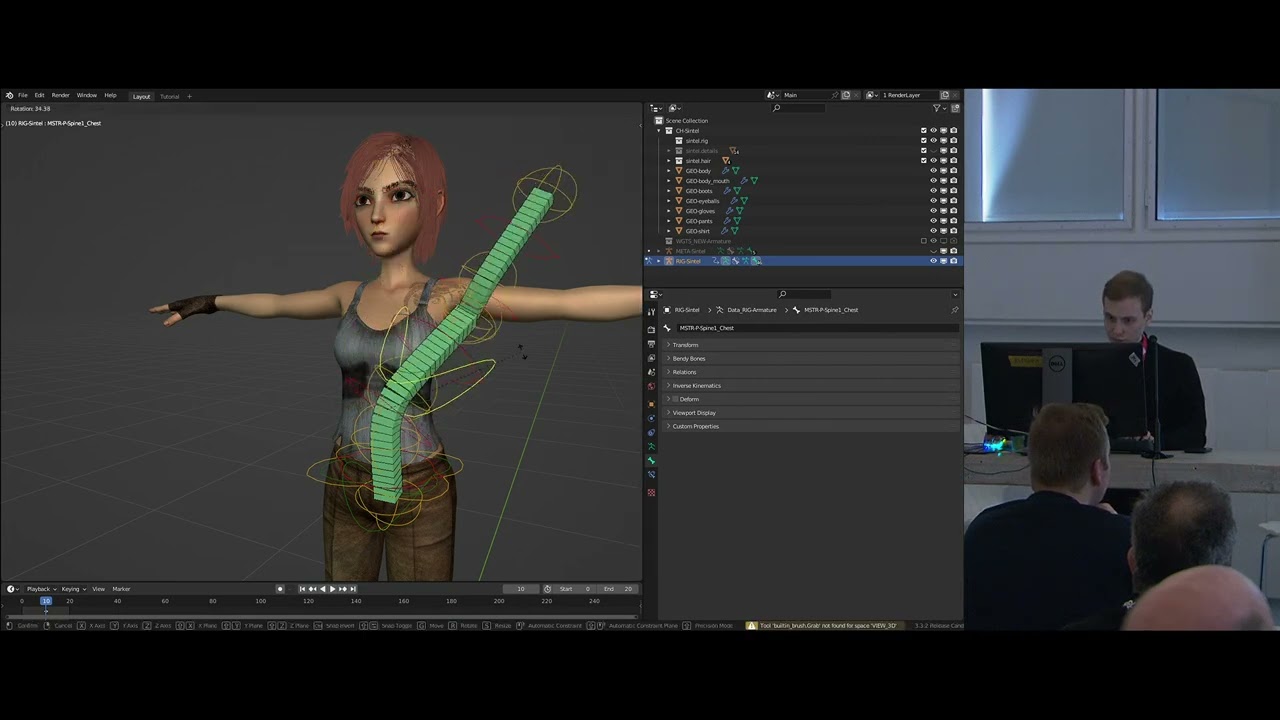Viewport: 1280px width, 720px height.
Task: Expand the GEO-shirt object
Action: click(668, 231)
